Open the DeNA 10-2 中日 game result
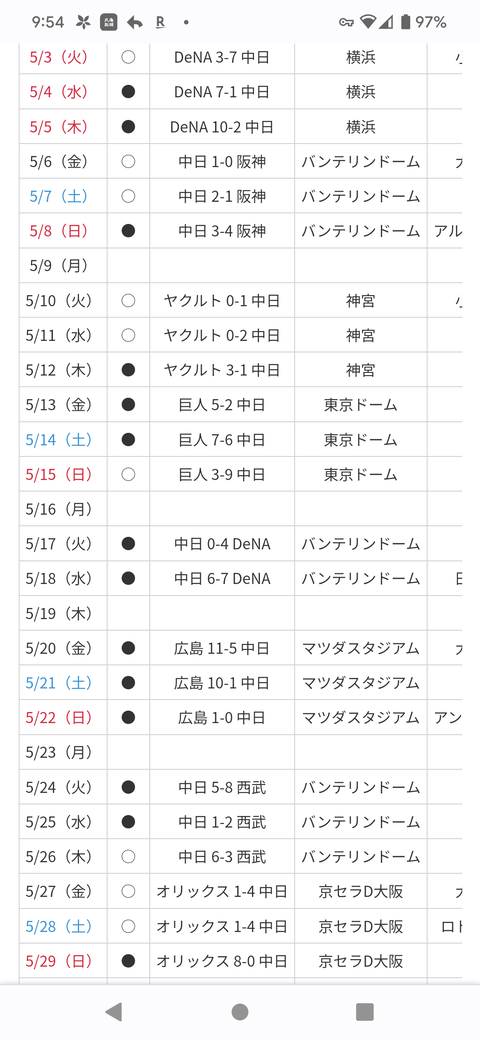The height and width of the screenshot is (1040, 480). click(x=222, y=127)
